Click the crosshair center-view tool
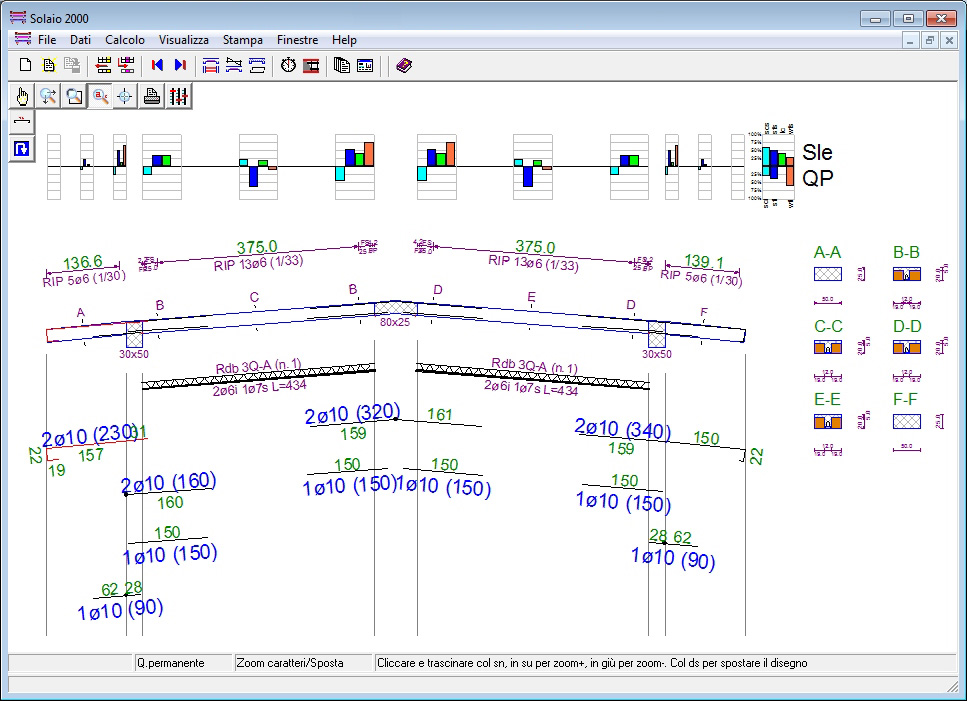The width and height of the screenshot is (967, 701). click(125, 96)
